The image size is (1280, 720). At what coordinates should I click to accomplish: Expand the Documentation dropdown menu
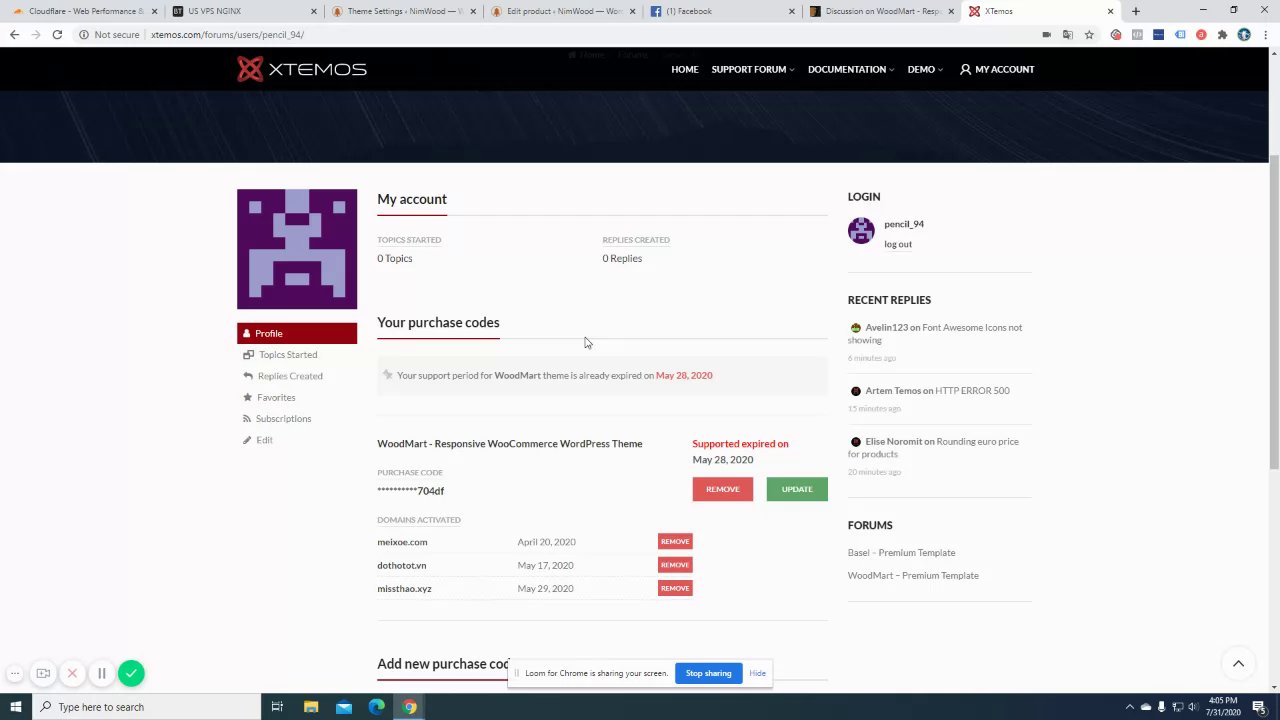pyautogui.click(x=851, y=69)
